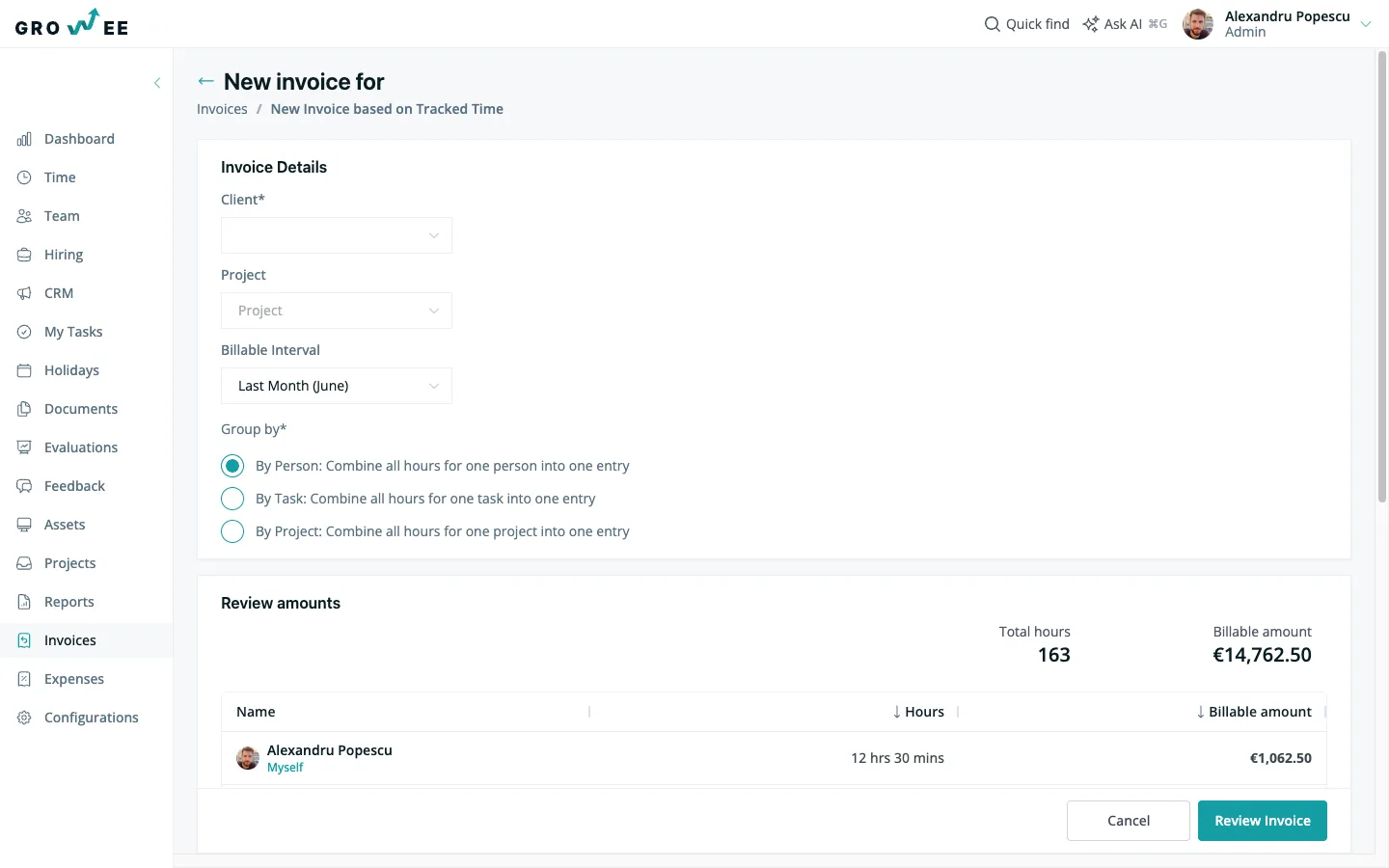
Task: Select the By Project grouping option
Action: (x=232, y=531)
